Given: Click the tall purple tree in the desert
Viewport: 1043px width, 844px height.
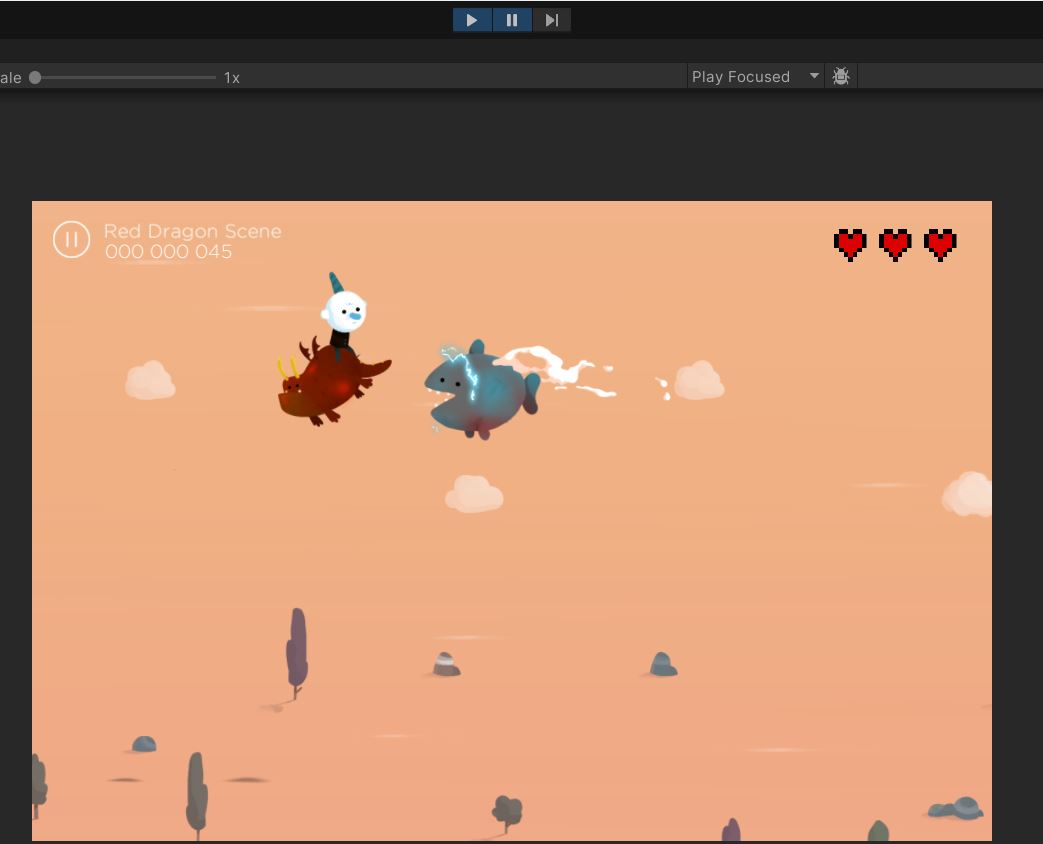Looking at the screenshot, I should (x=296, y=650).
